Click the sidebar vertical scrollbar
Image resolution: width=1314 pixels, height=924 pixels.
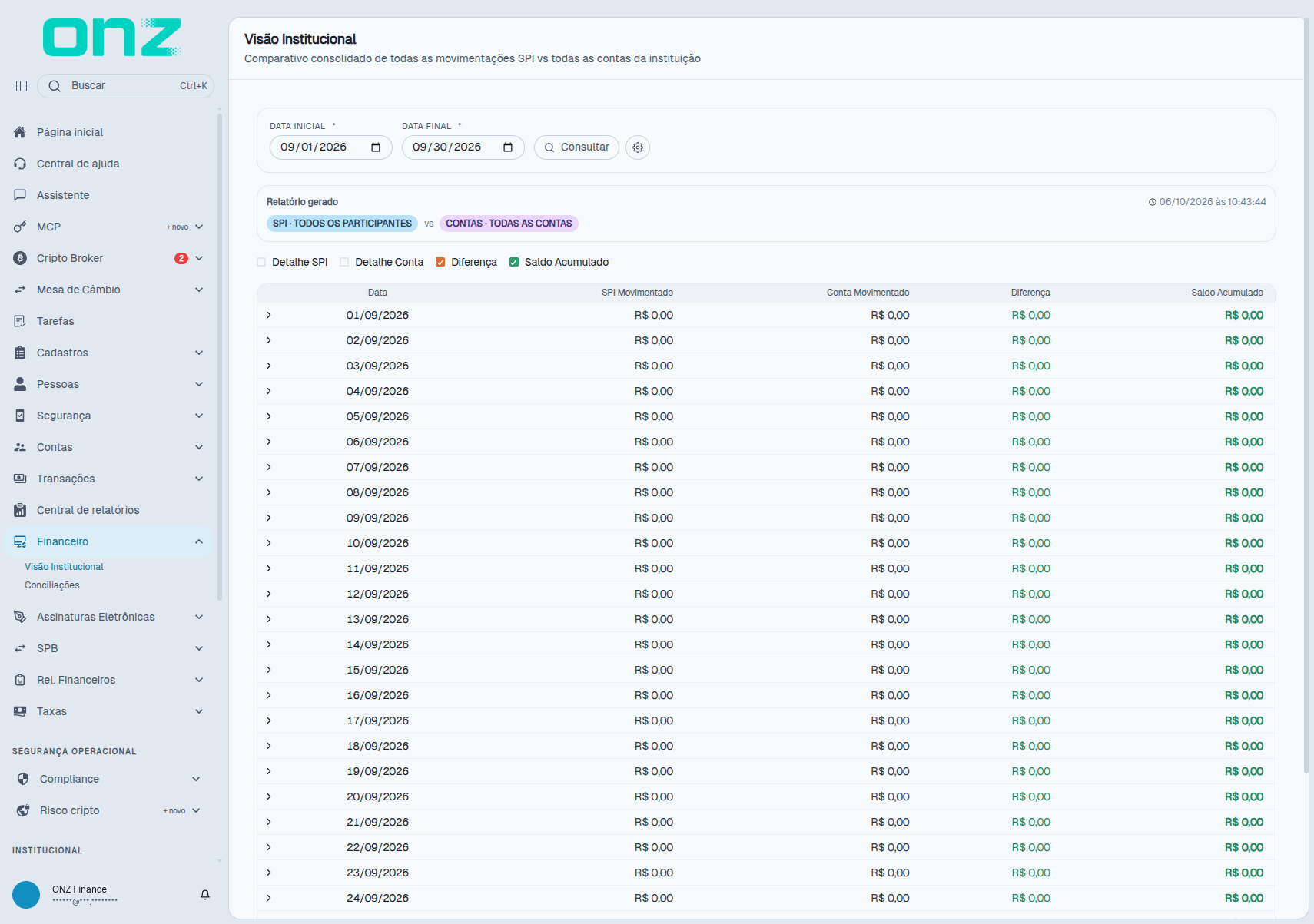coord(220,357)
